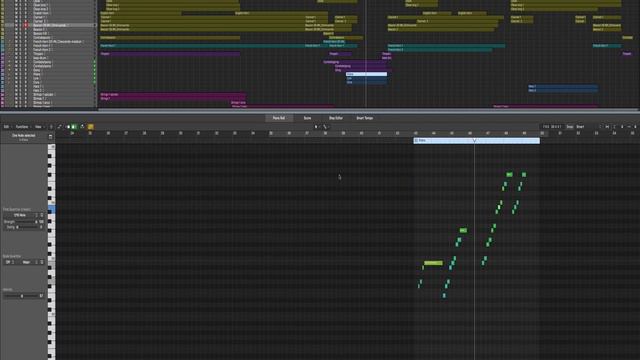Viewport: 640px width, 360px height.
Task: Select the top-left green note of the upper run
Action: [x=509, y=175]
